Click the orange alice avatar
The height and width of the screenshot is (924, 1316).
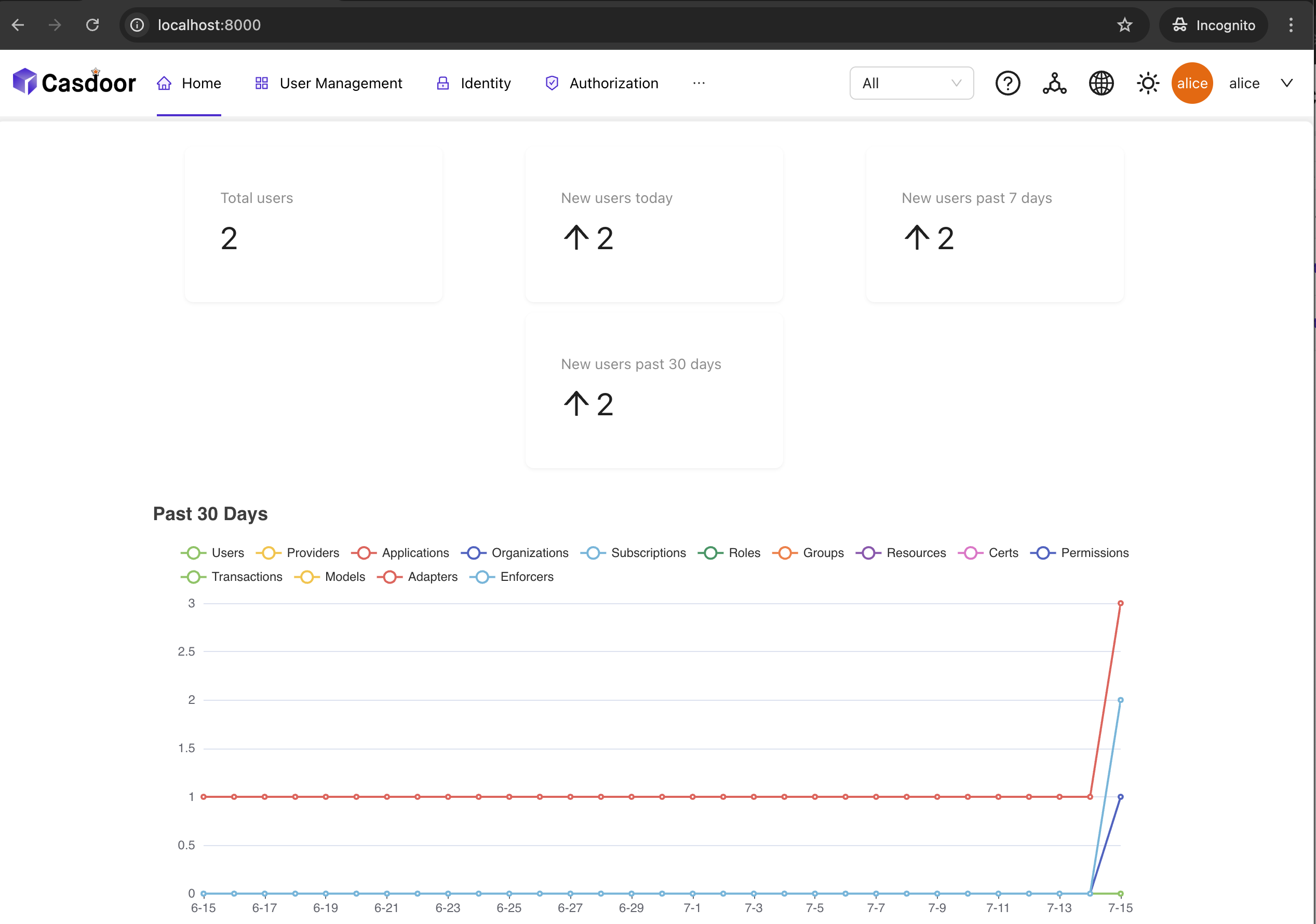coord(1192,83)
